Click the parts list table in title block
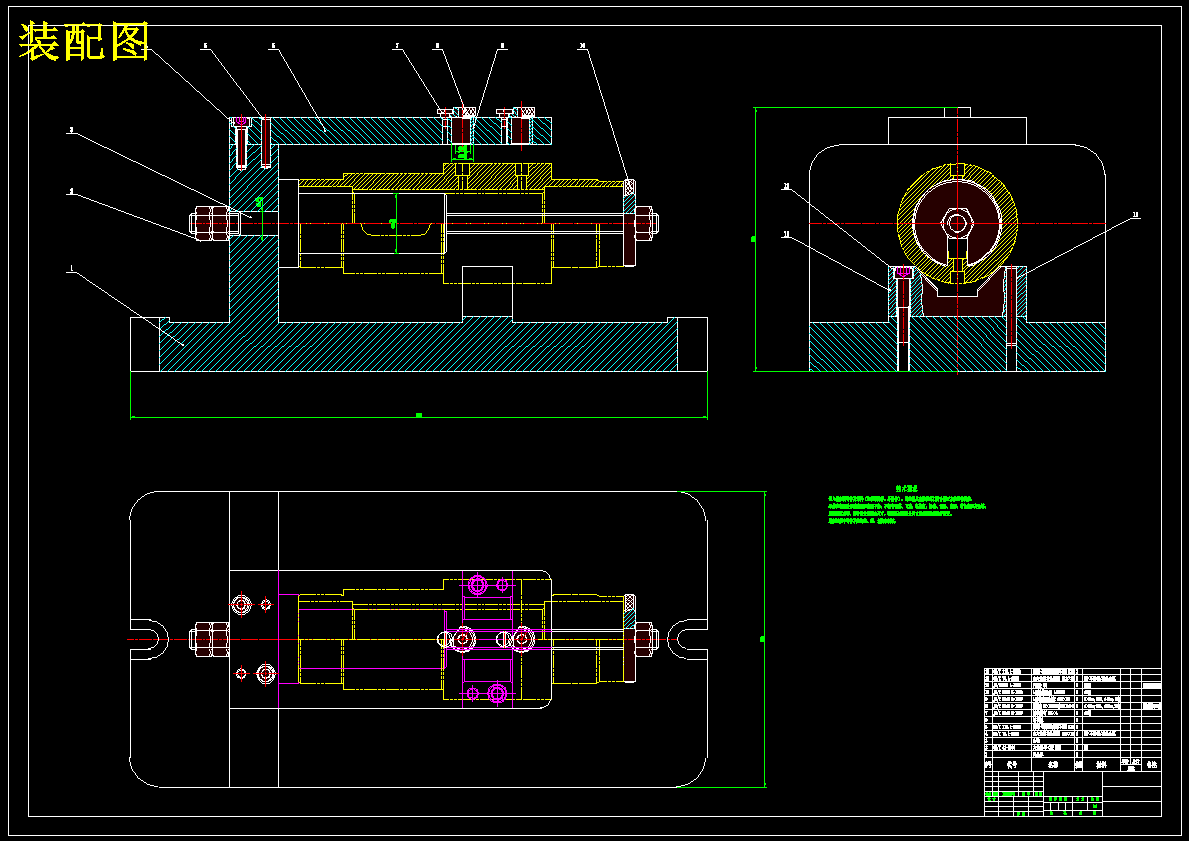1189x841 pixels. pos(1072,719)
